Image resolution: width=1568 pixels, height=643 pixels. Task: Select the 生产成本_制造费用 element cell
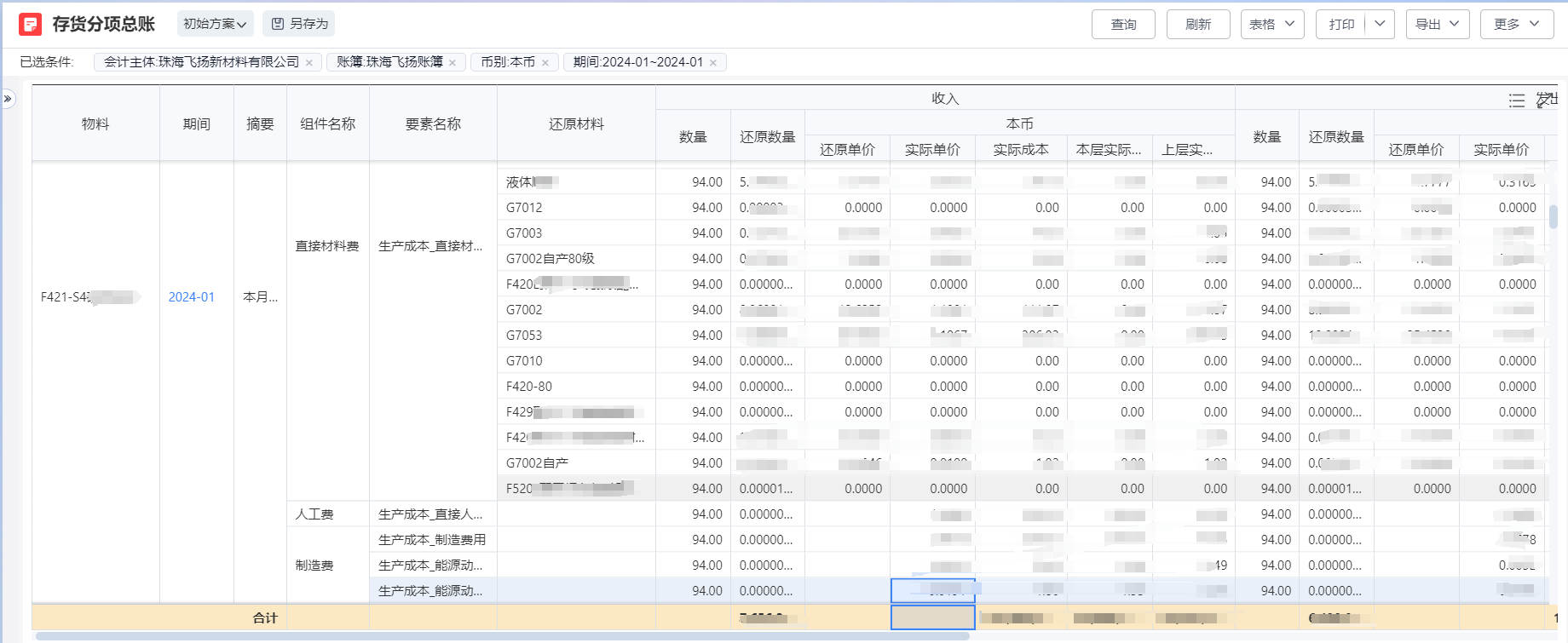433,540
